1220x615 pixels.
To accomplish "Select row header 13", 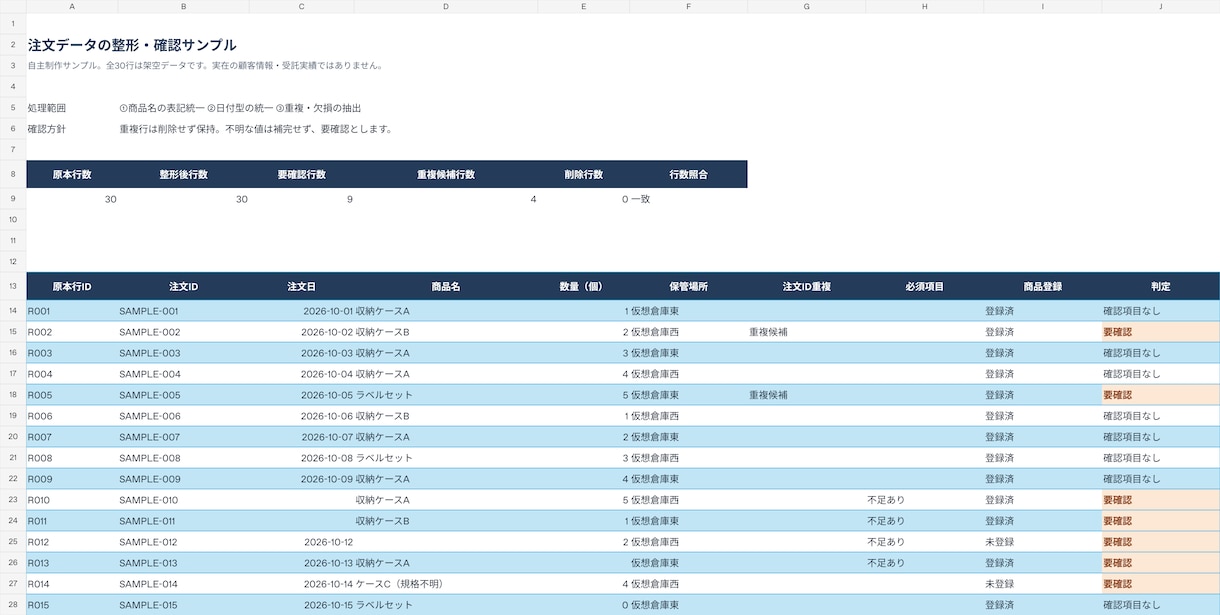I will coord(13,286).
